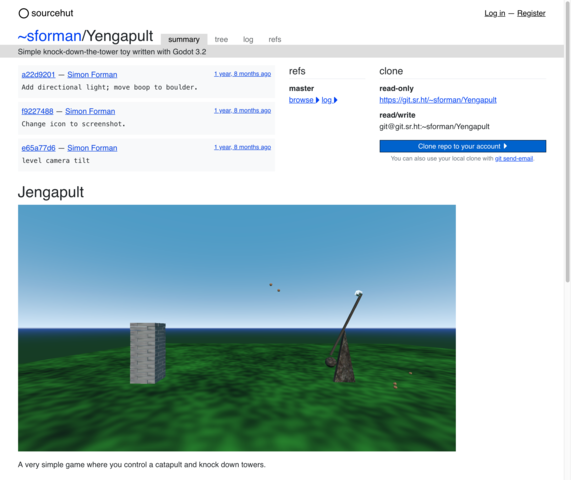Open the master branch log arrow link
This screenshot has width=571, height=480.
330,100
